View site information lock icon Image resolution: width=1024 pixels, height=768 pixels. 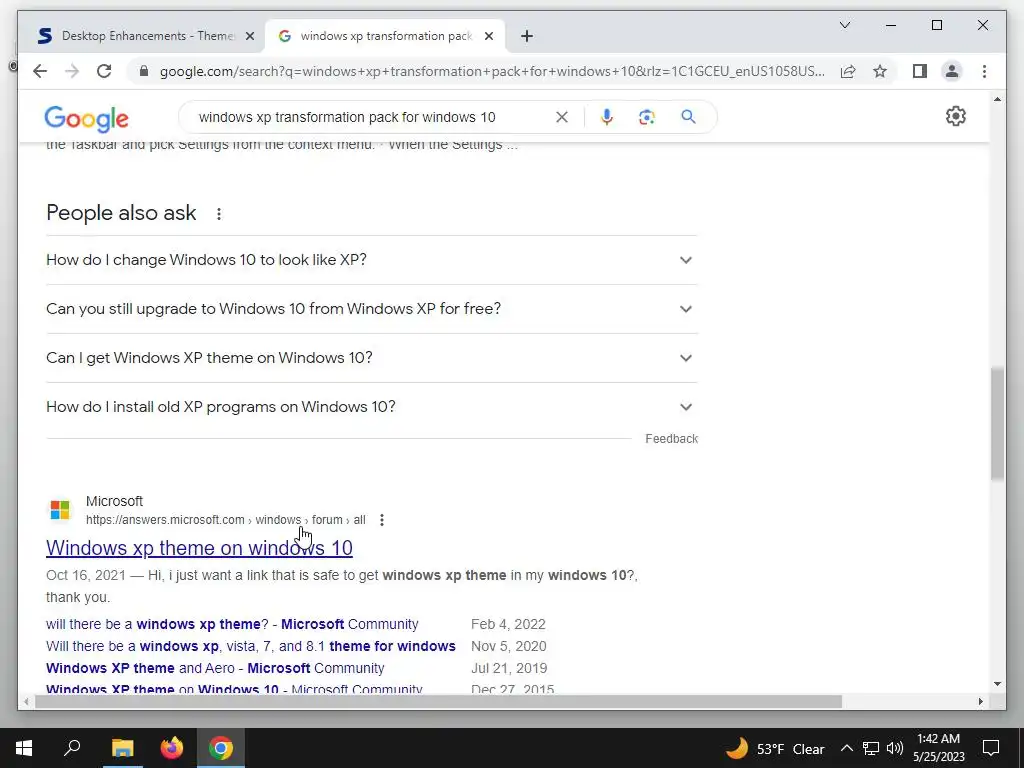[x=144, y=71]
